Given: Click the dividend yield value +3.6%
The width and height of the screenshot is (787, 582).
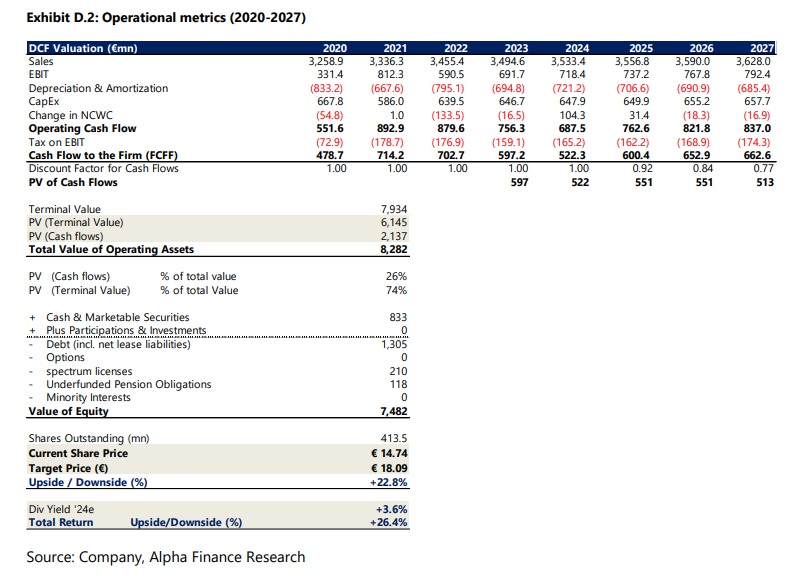Looking at the screenshot, I should [391, 509].
